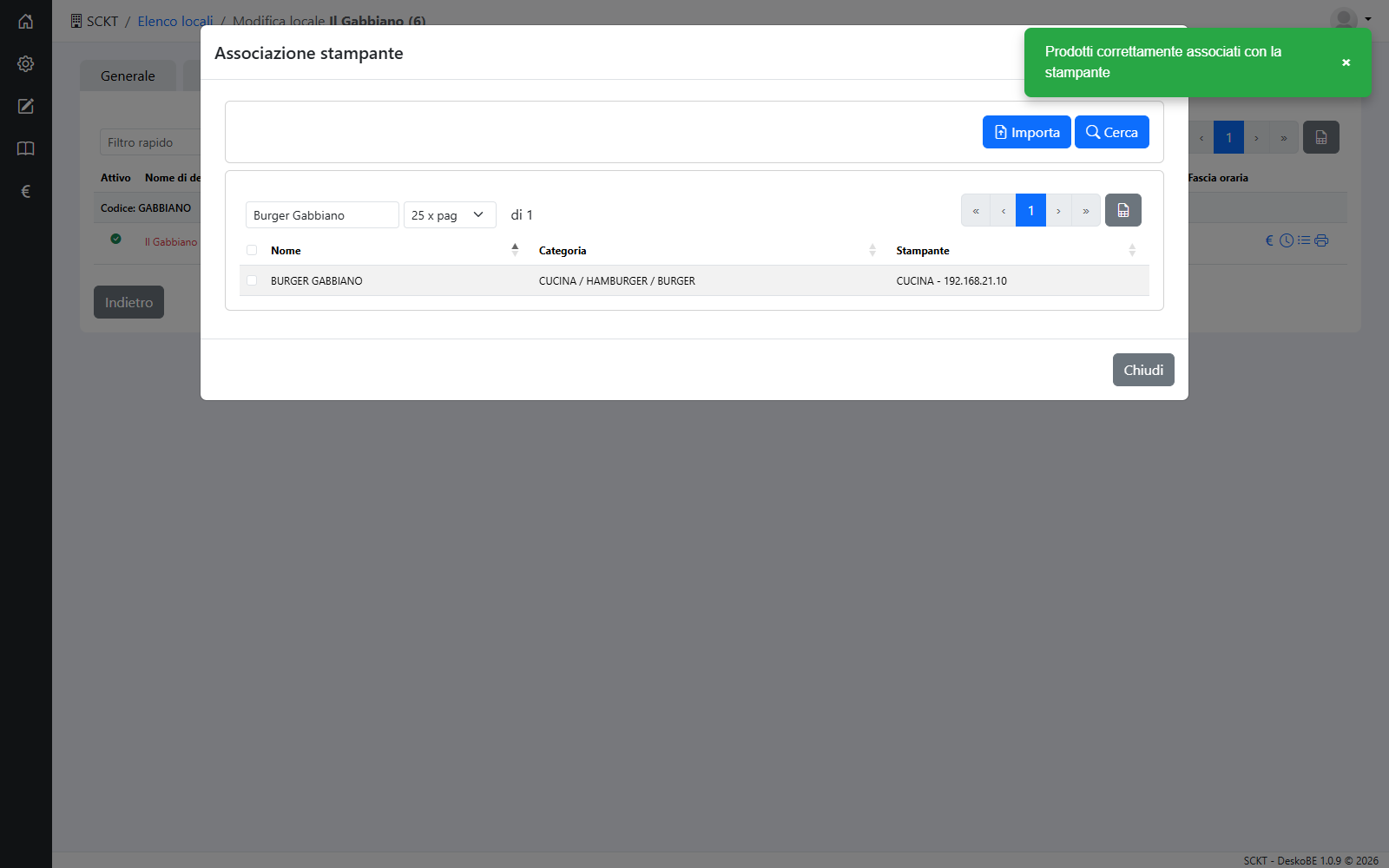
Task: Click the Importa button
Action: coord(1027,132)
